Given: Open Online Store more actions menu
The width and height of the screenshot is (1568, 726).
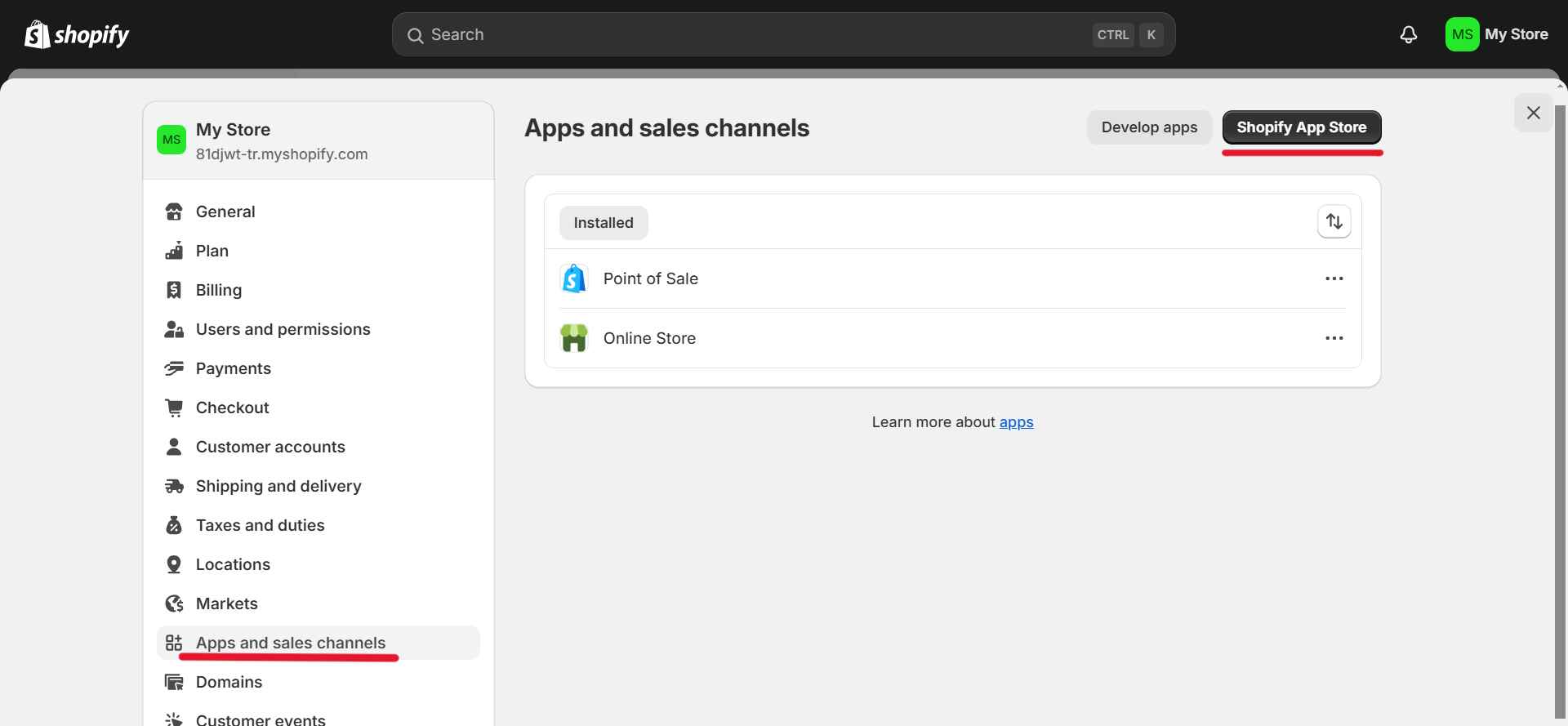Looking at the screenshot, I should click(1334, 338).
